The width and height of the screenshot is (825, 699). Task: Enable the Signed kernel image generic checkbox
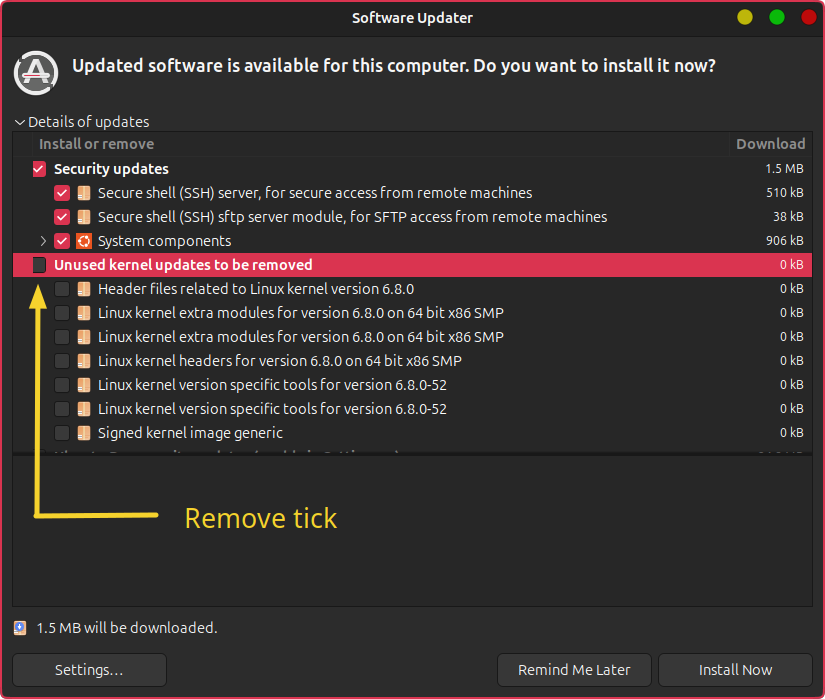(61, 433)
